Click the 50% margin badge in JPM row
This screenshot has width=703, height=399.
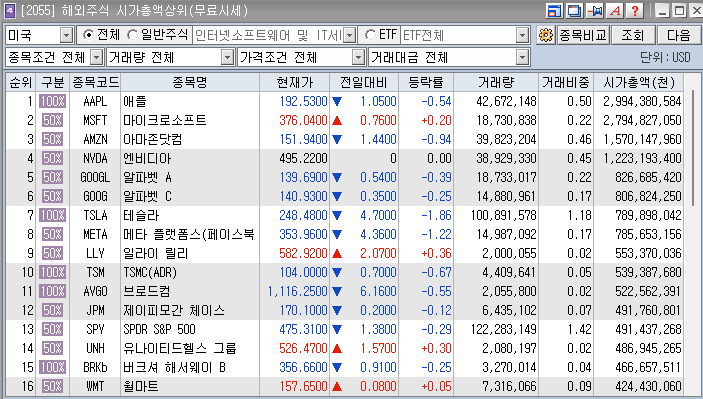[x=52, y=310]
